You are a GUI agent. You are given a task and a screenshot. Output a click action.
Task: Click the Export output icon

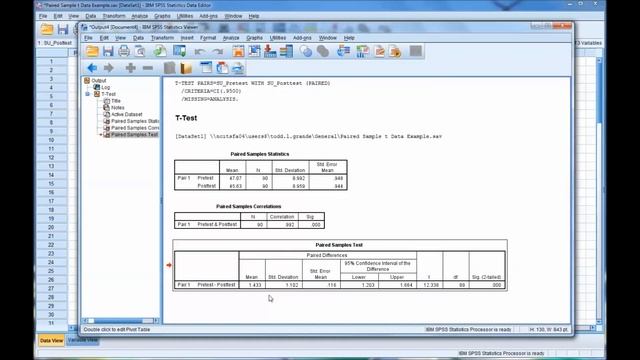tap(160, 51)
